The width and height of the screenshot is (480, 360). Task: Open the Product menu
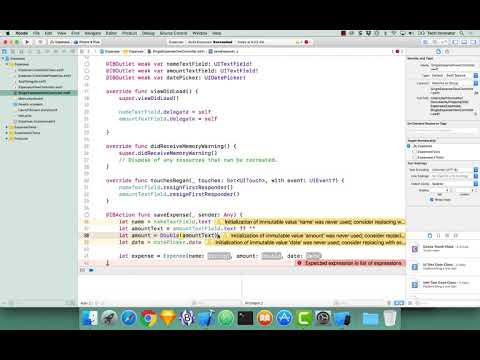tap(130, 33)
